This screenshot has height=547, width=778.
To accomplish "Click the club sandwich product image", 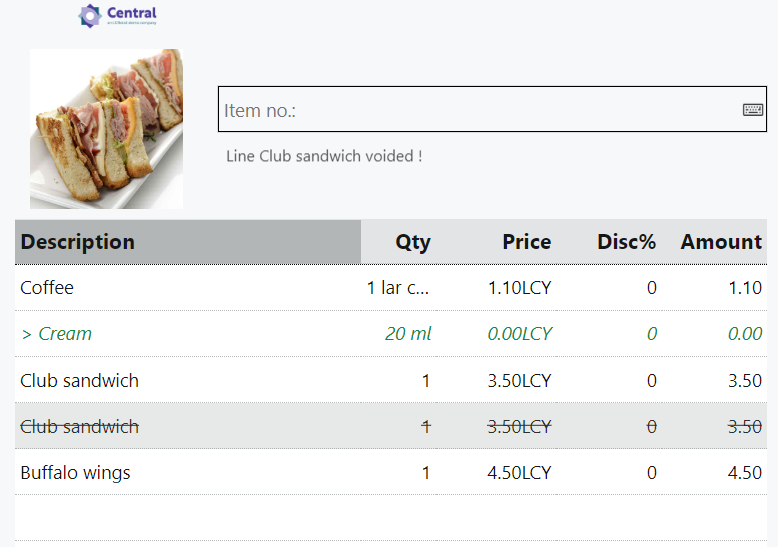I will click(106, 129).
